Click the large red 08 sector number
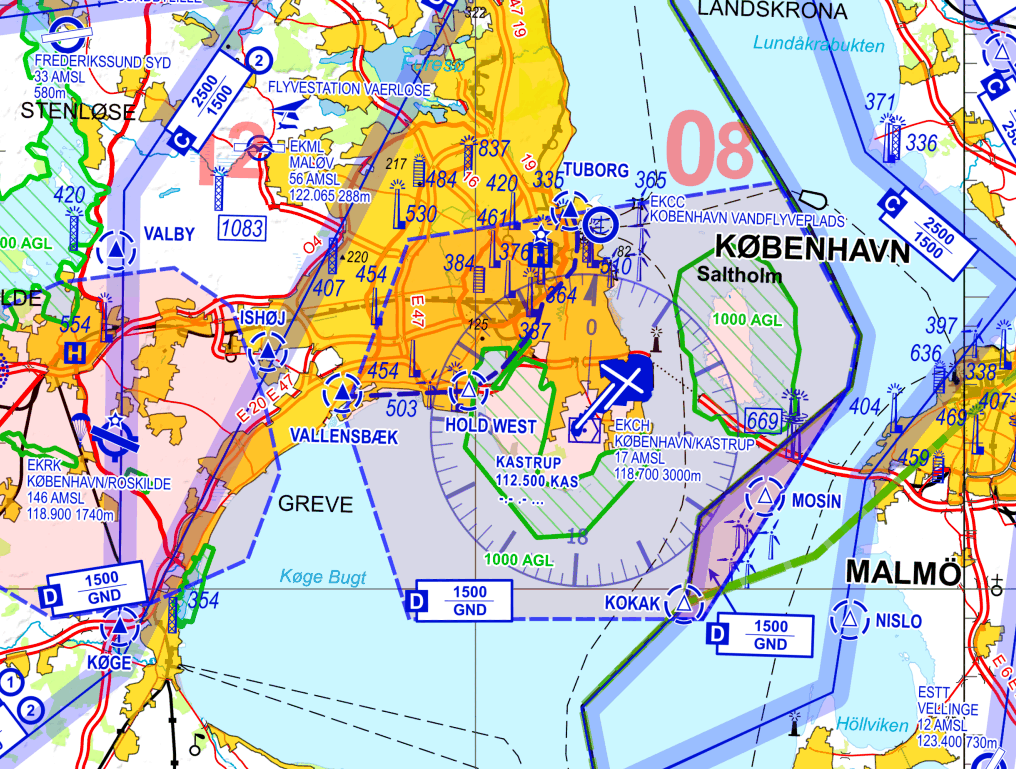Screen dimensions: 1016x769 coord(709,147)
